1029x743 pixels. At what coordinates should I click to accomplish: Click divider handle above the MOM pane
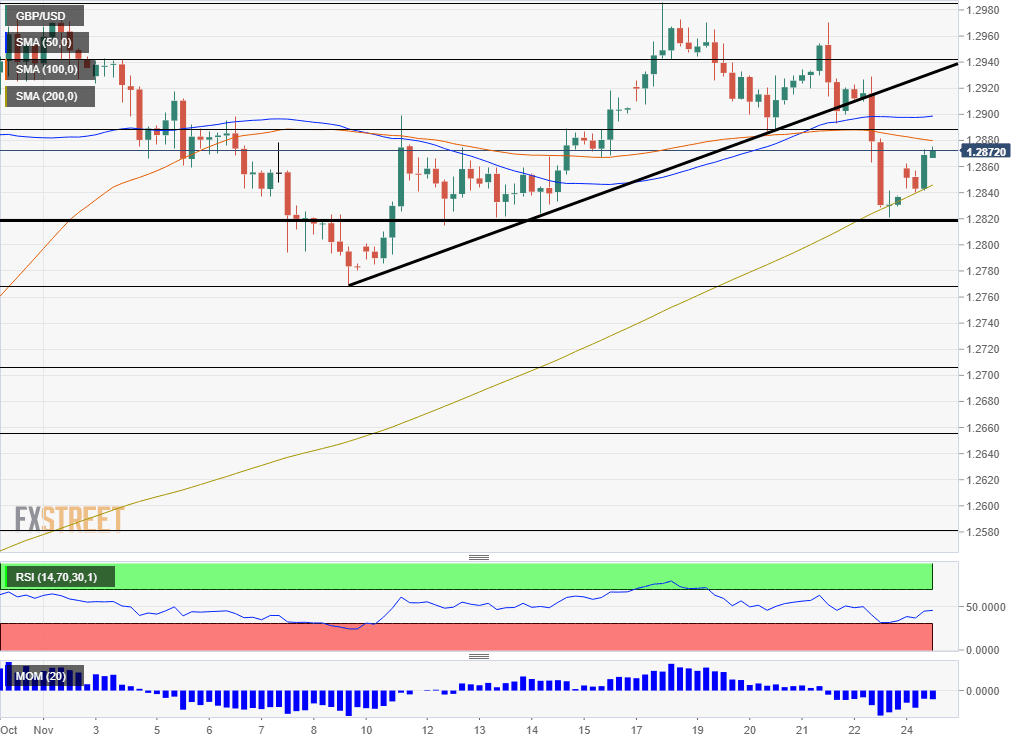coord(479,657)
